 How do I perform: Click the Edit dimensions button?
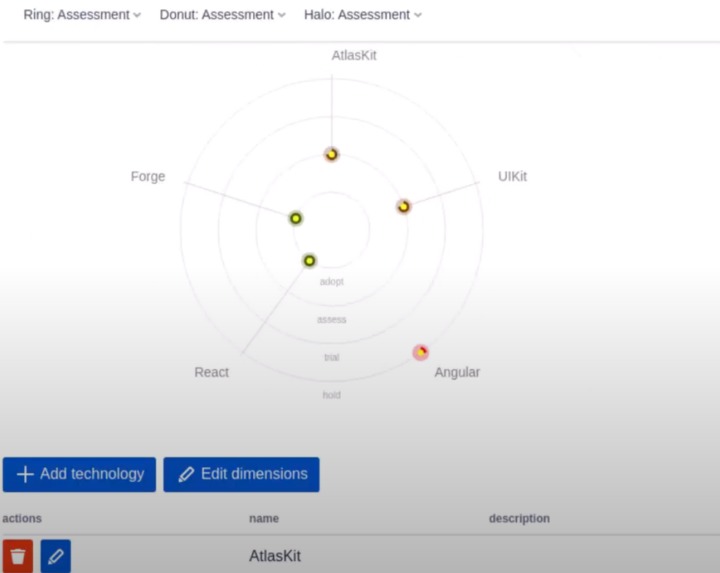(242, 474)
